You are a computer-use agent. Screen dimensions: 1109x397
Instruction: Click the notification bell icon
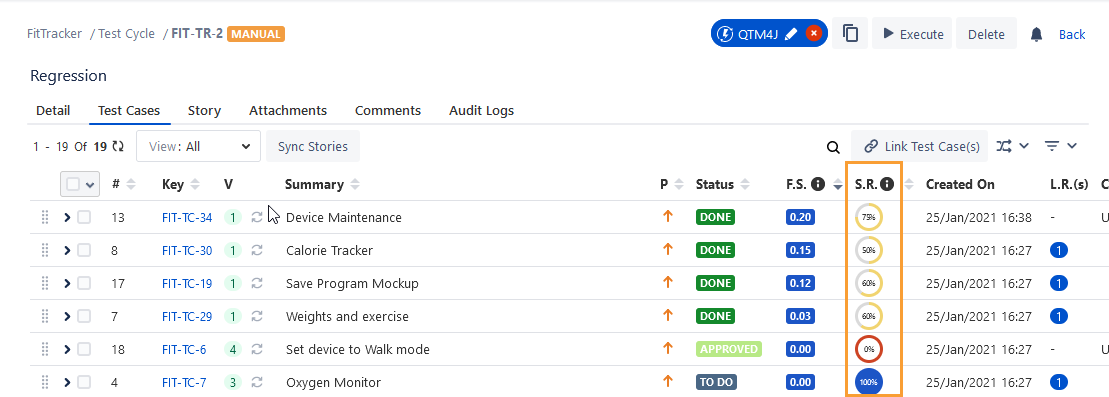coord(1037,34)
